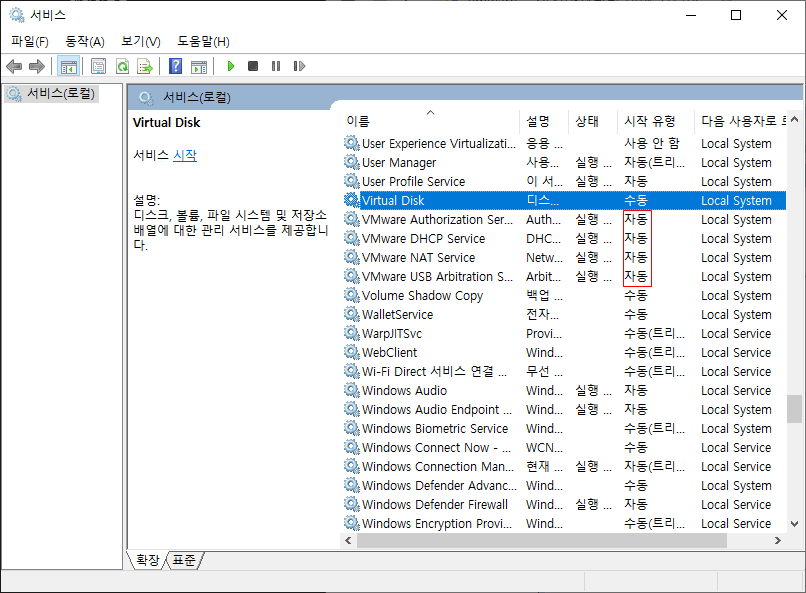The width and height of the screenshot is (806, 593).
Task: Click the Netw... description of VMware NAT Service
Action: (x=544, y=257)
